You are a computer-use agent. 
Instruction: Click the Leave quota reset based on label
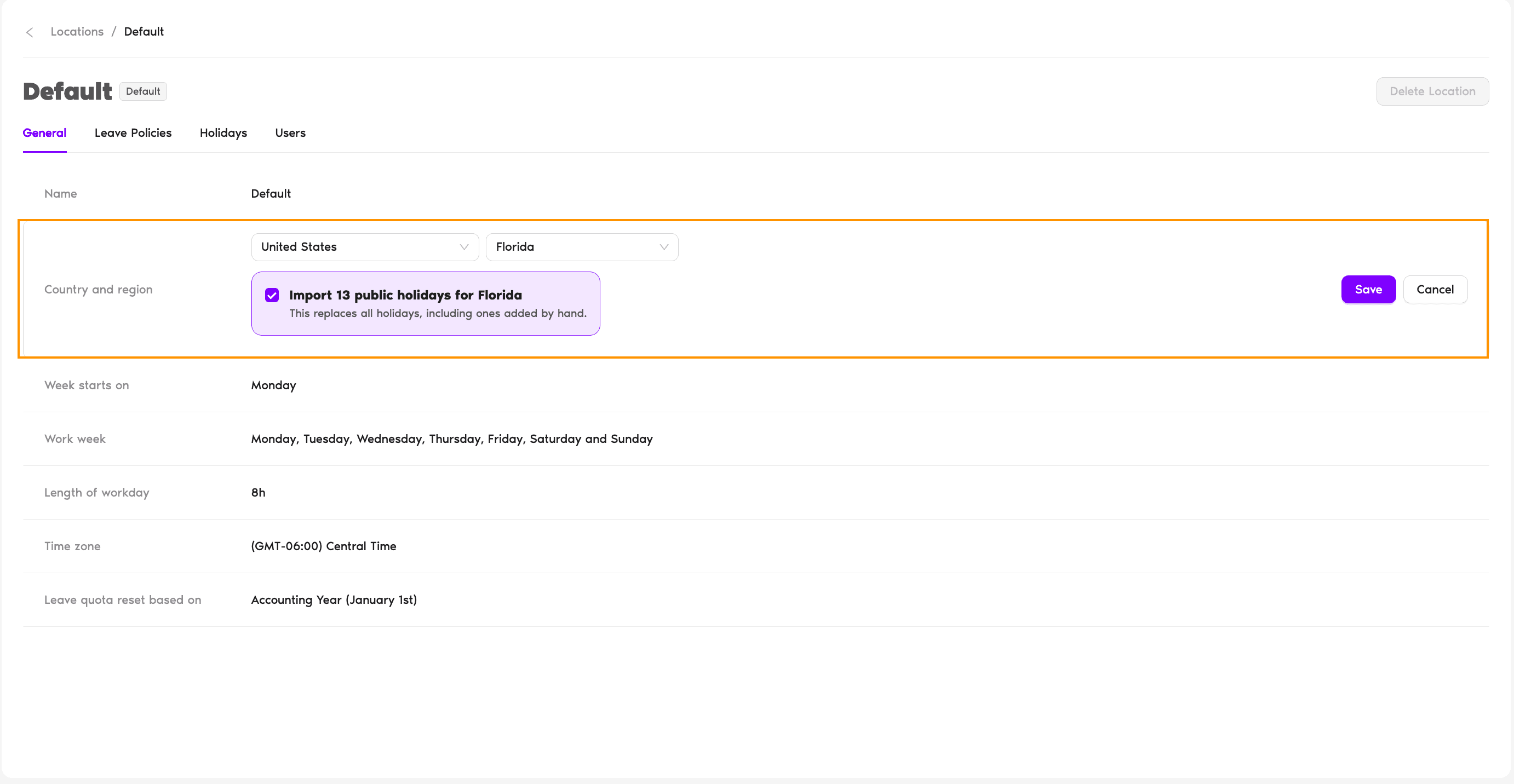[123, 600]
